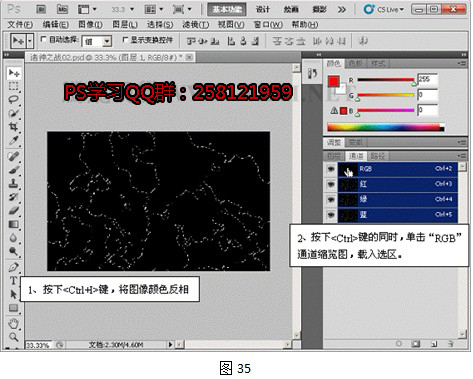Show more workspaces with double chevron
The image size is (473, 379).
coord(342,10)
